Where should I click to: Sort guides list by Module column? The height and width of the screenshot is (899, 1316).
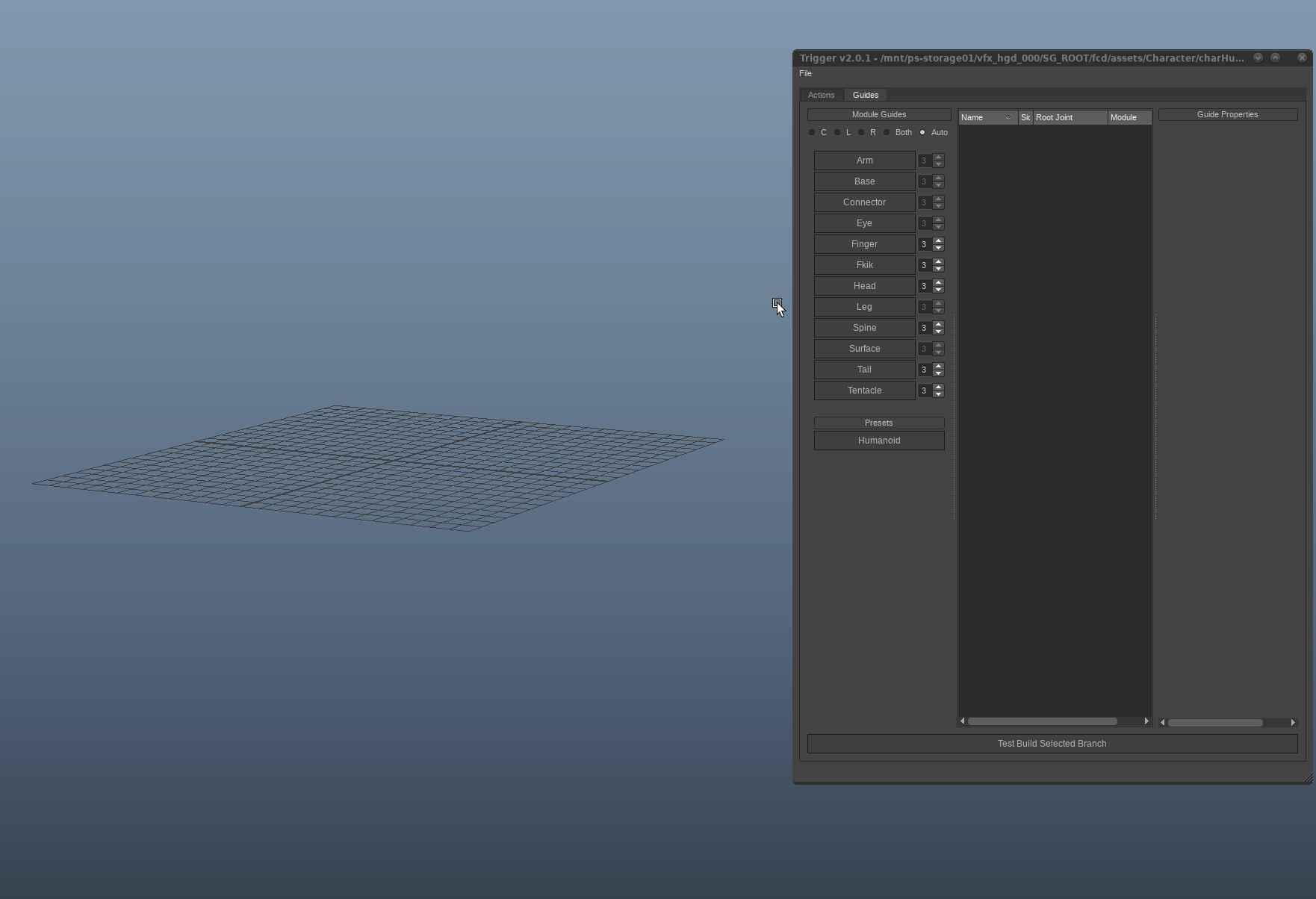[1129, 117]
